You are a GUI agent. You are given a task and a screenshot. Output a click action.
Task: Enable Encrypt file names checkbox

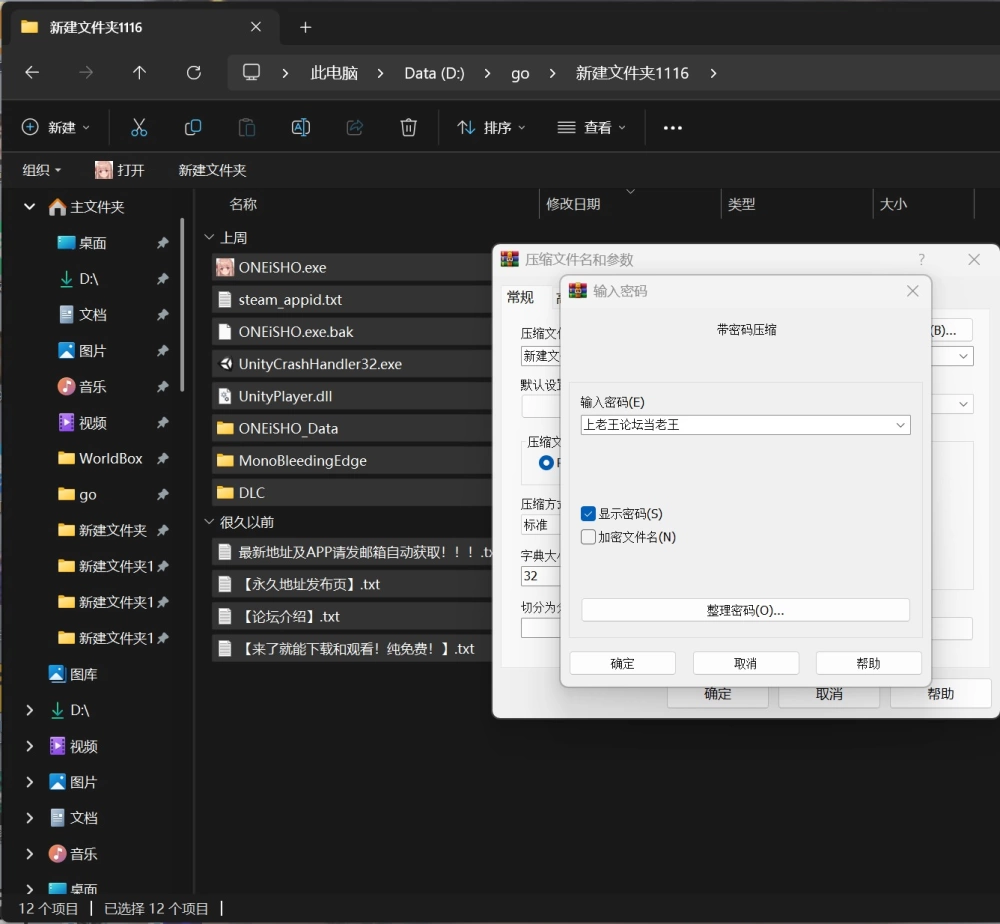click(x=588, y=537)
